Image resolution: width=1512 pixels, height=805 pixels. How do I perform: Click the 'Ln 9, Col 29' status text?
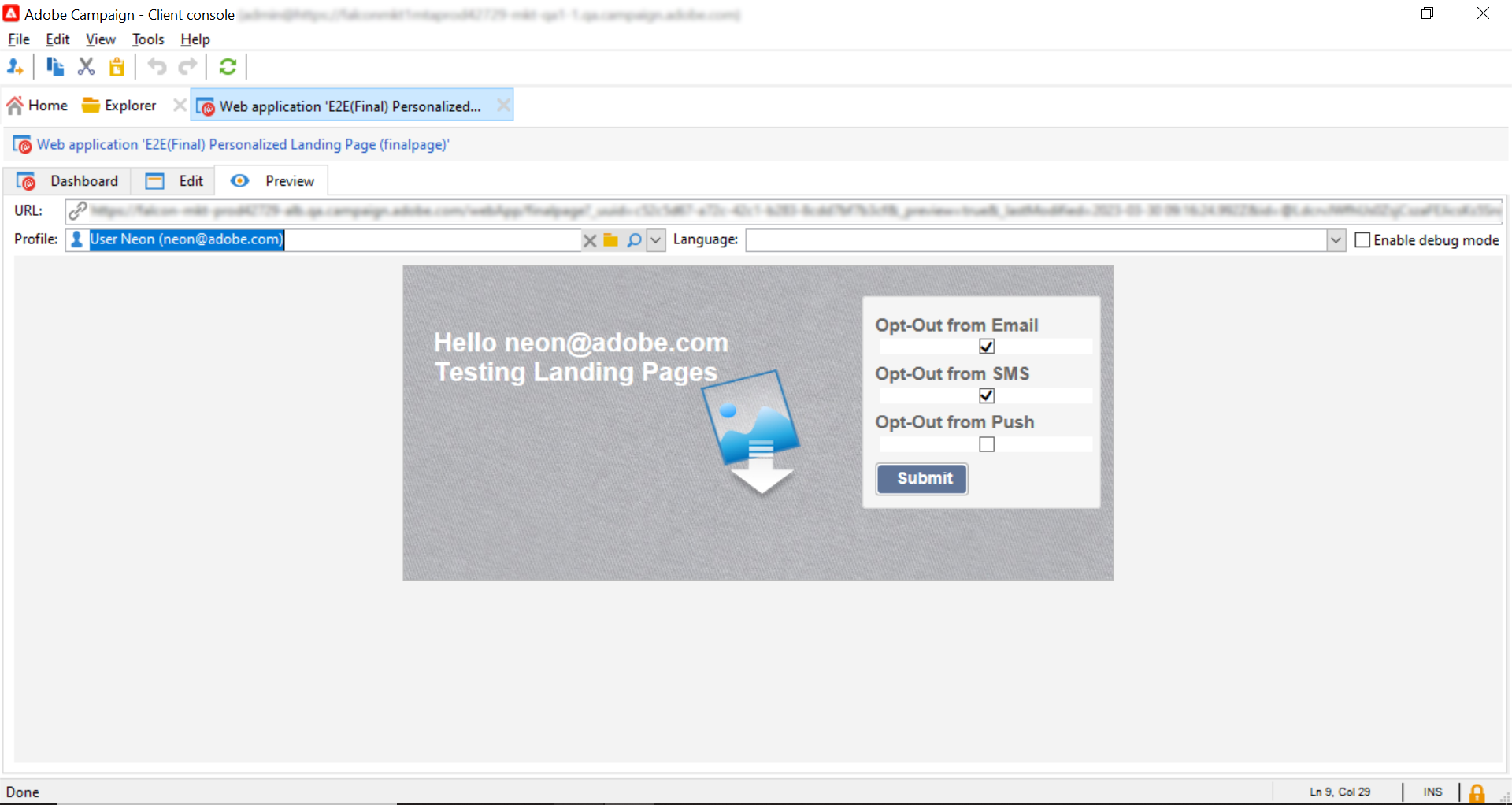[1340, 792]
